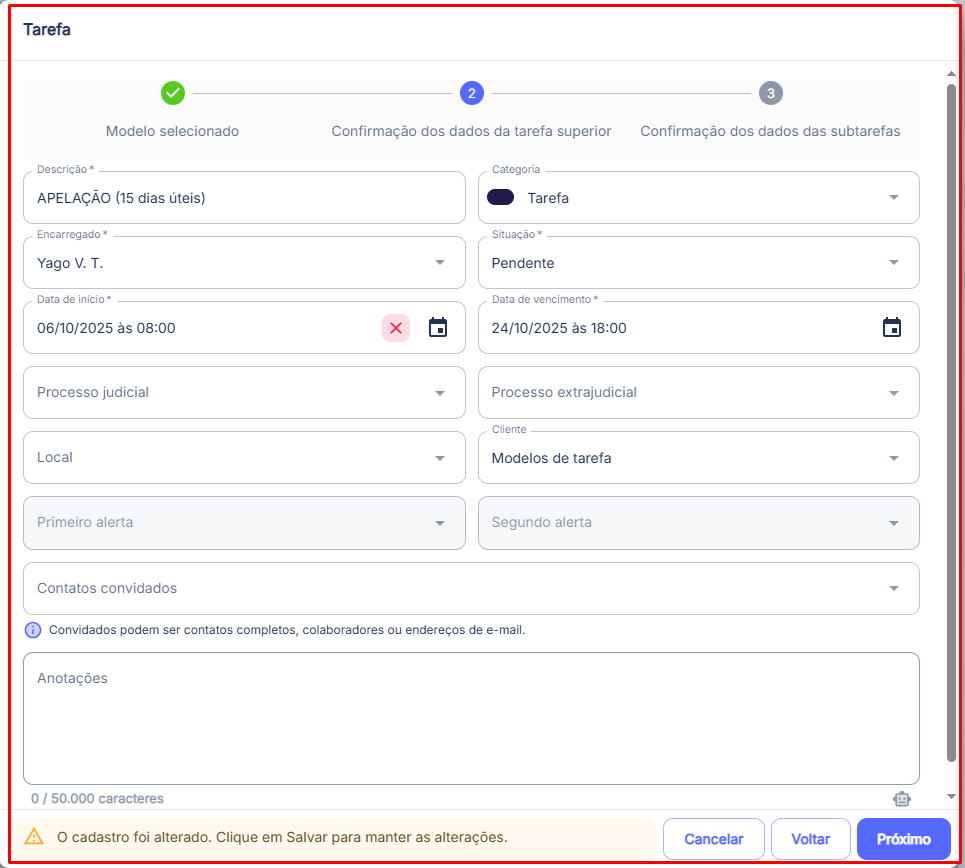Click the Descrição field with APELAÇÃO text
The width and height of the screenshot is (965, 868).
click(x=244, y=198)
